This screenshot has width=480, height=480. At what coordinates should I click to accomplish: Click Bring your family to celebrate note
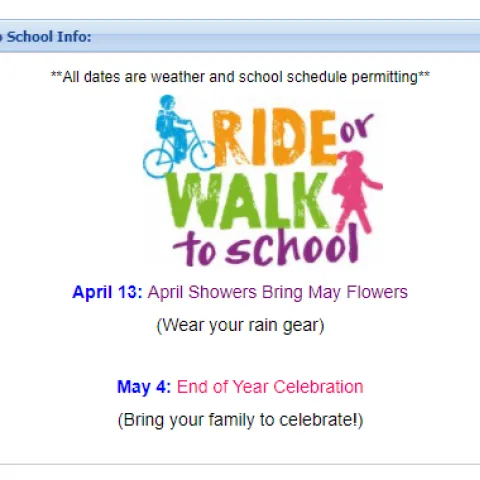click(x=240, y=420)
